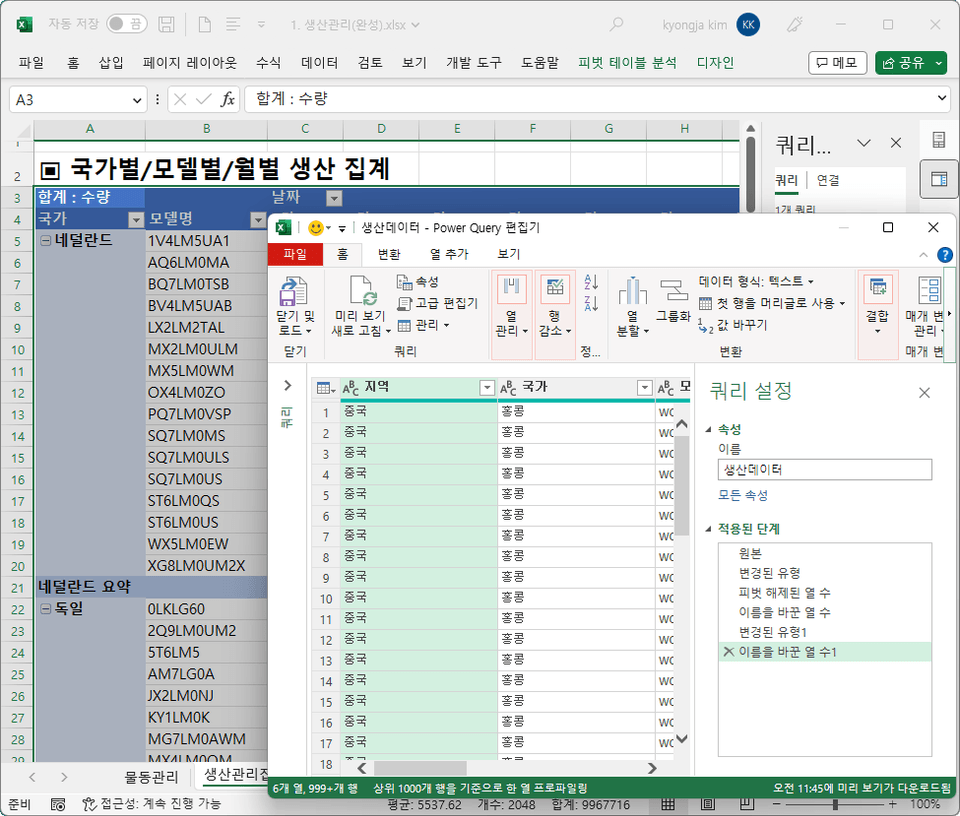Open the Name Box dropdown
This screenshot has width=960, height=816.
[x=137, y=100]
